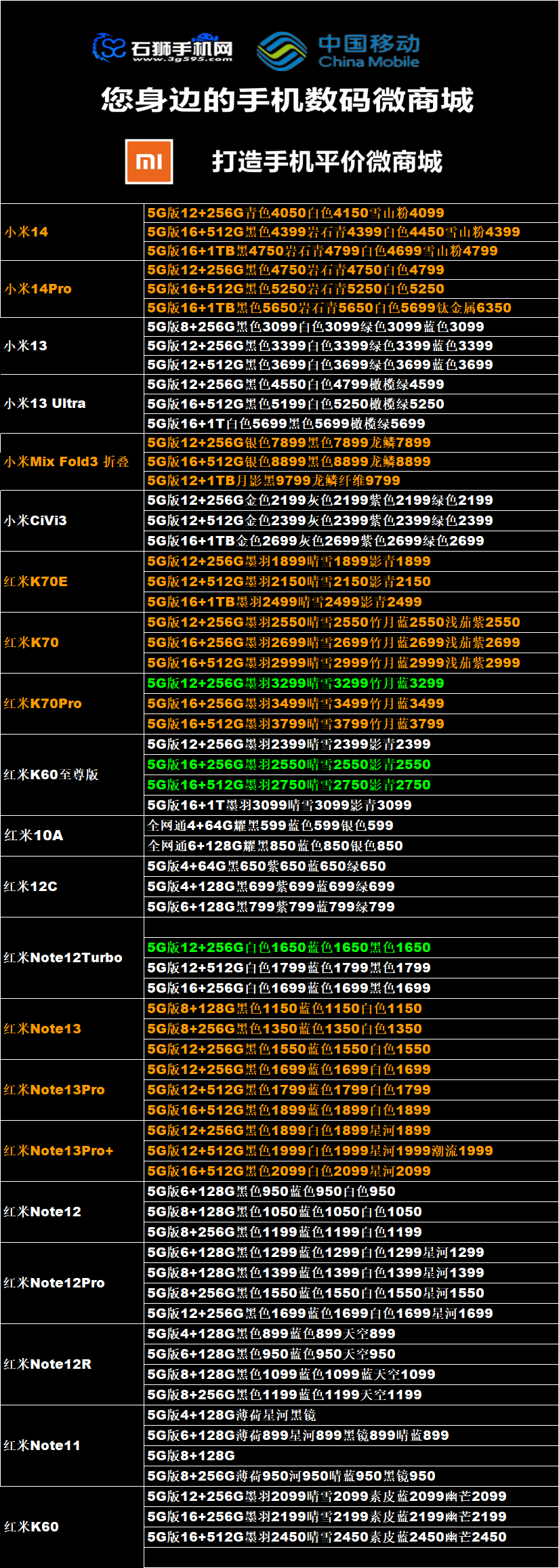Viewport: 559px width, 1568px height.
Task: Select the 小米13 model cell
Action: (72, 346)
